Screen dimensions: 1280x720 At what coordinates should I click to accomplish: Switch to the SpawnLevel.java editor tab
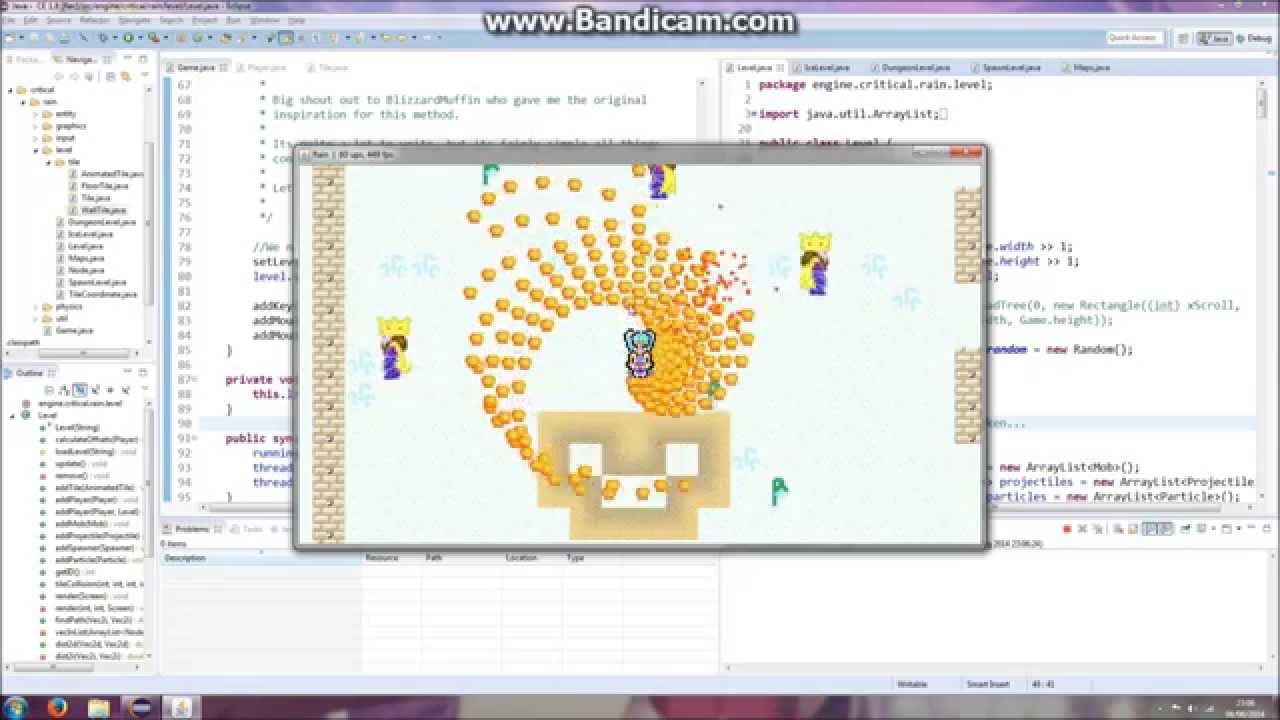tap(1004, 67)
